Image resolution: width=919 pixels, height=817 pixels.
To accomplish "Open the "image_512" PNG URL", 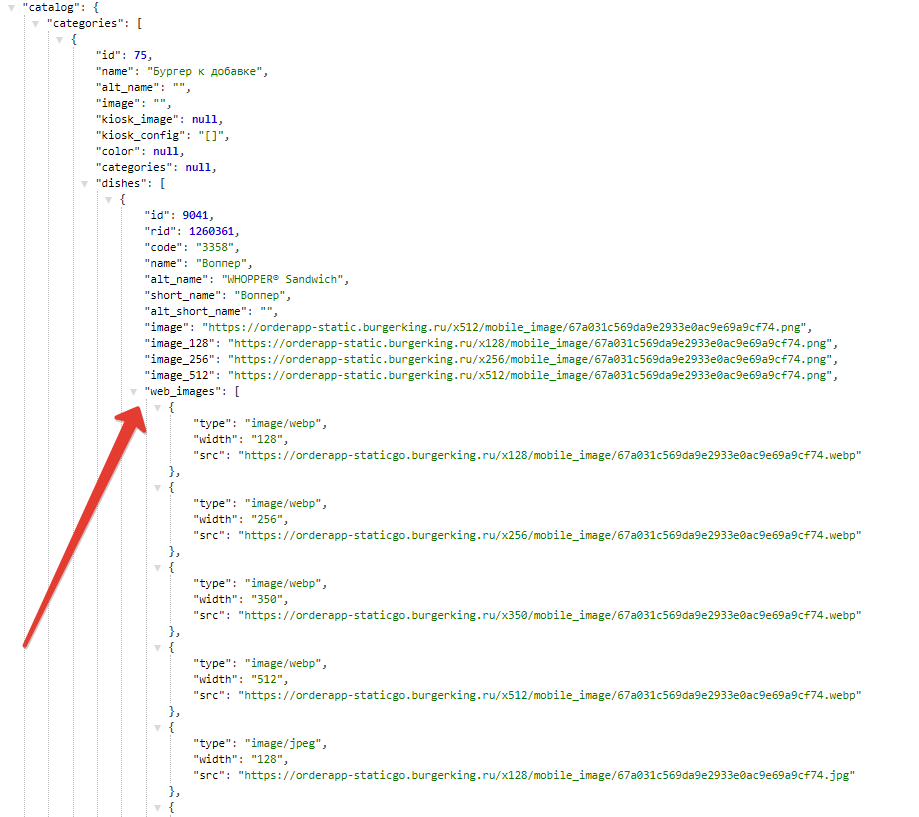I will point(532,376).
